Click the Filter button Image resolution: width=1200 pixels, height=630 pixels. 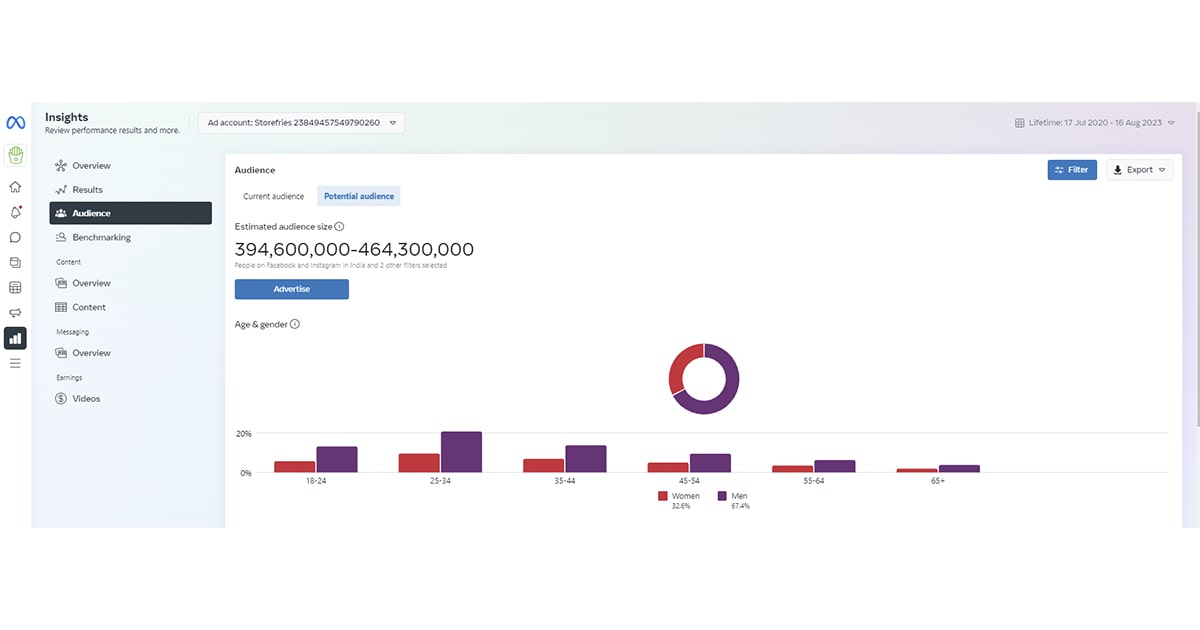coord(1072,170)
